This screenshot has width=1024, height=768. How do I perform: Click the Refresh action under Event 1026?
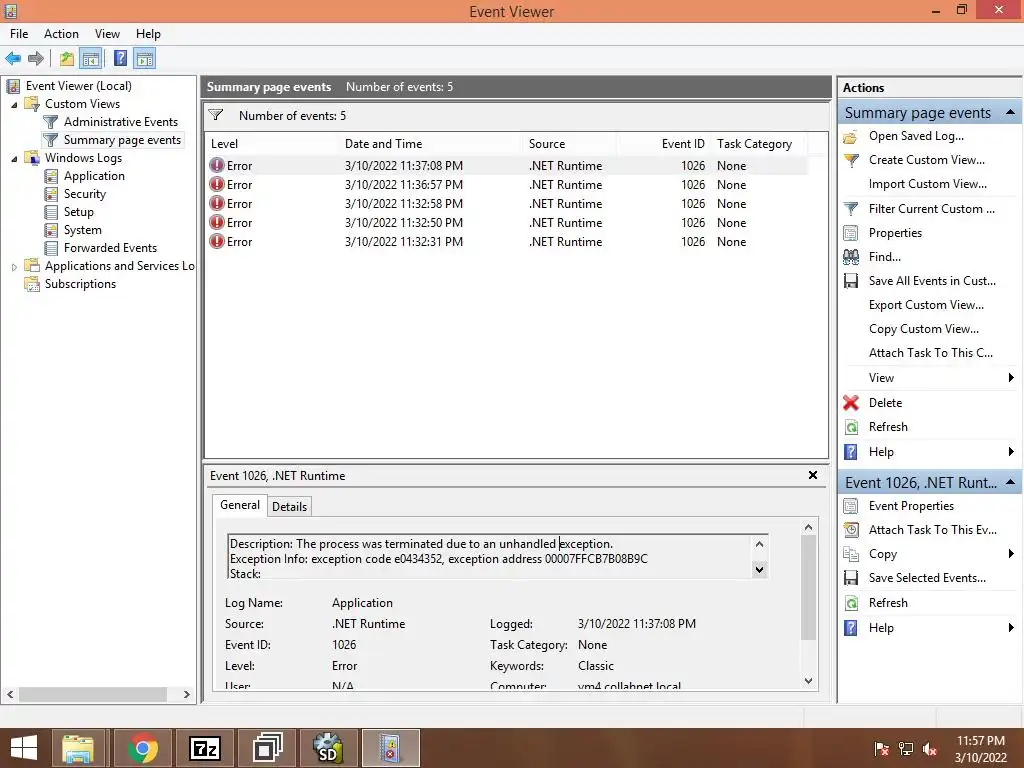click(x=888, y=603)
